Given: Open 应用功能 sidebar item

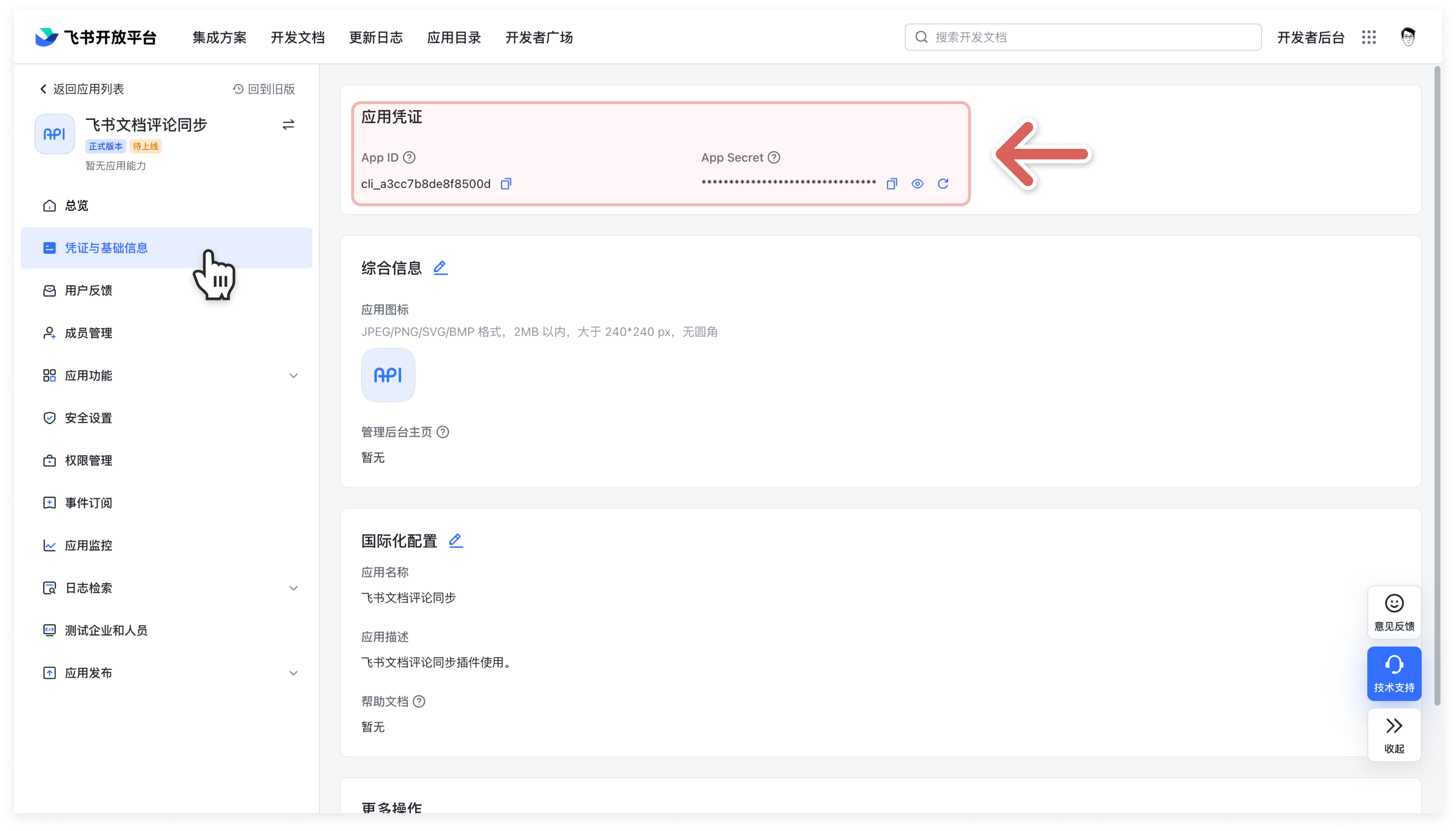Looking at the screenshot, I should (167, 375).
